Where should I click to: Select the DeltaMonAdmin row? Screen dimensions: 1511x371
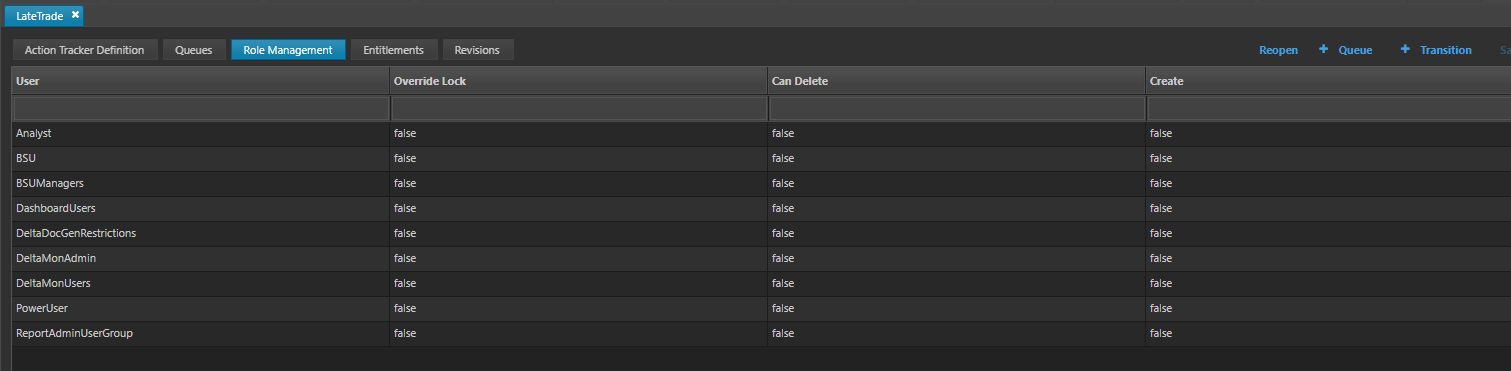coord(761,258)
